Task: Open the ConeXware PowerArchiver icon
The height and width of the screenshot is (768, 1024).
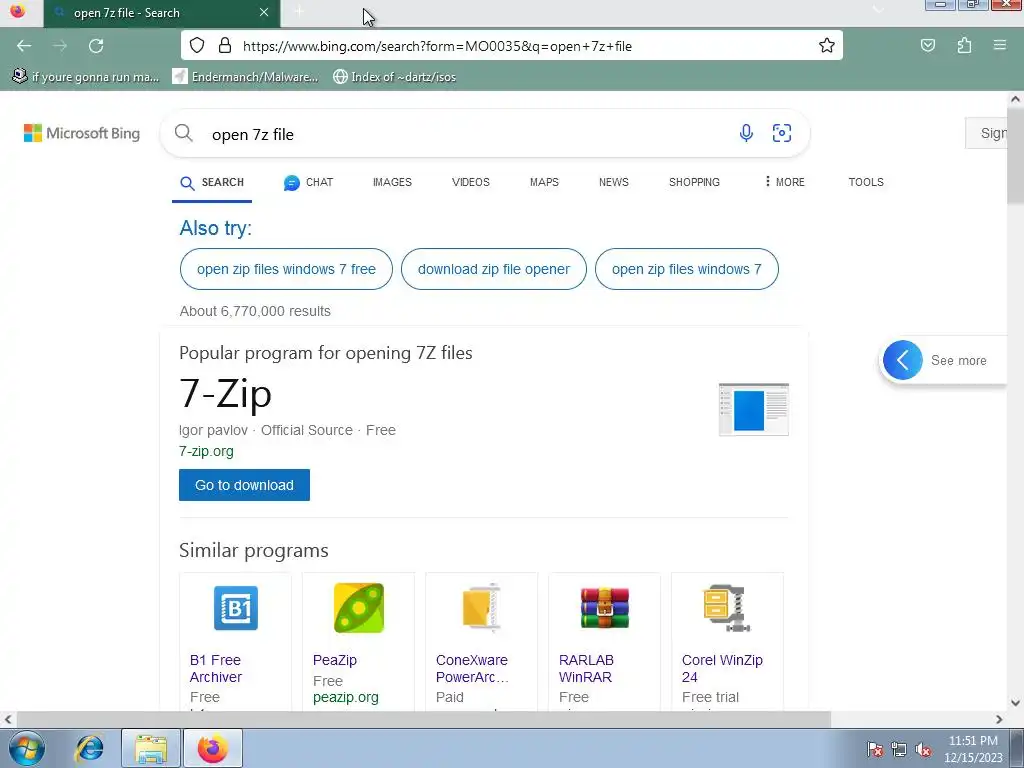Action: click(x=482, y=608)
